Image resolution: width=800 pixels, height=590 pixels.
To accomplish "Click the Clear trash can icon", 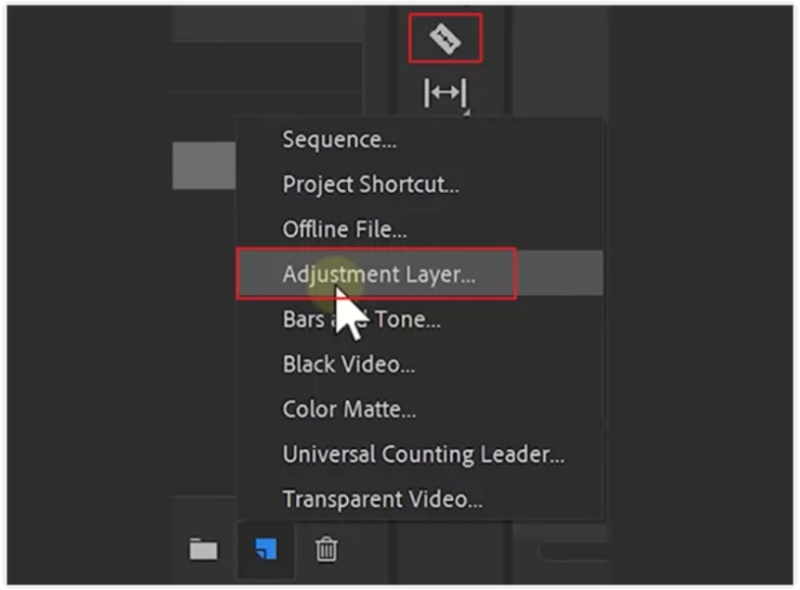I will click(326, 549).
